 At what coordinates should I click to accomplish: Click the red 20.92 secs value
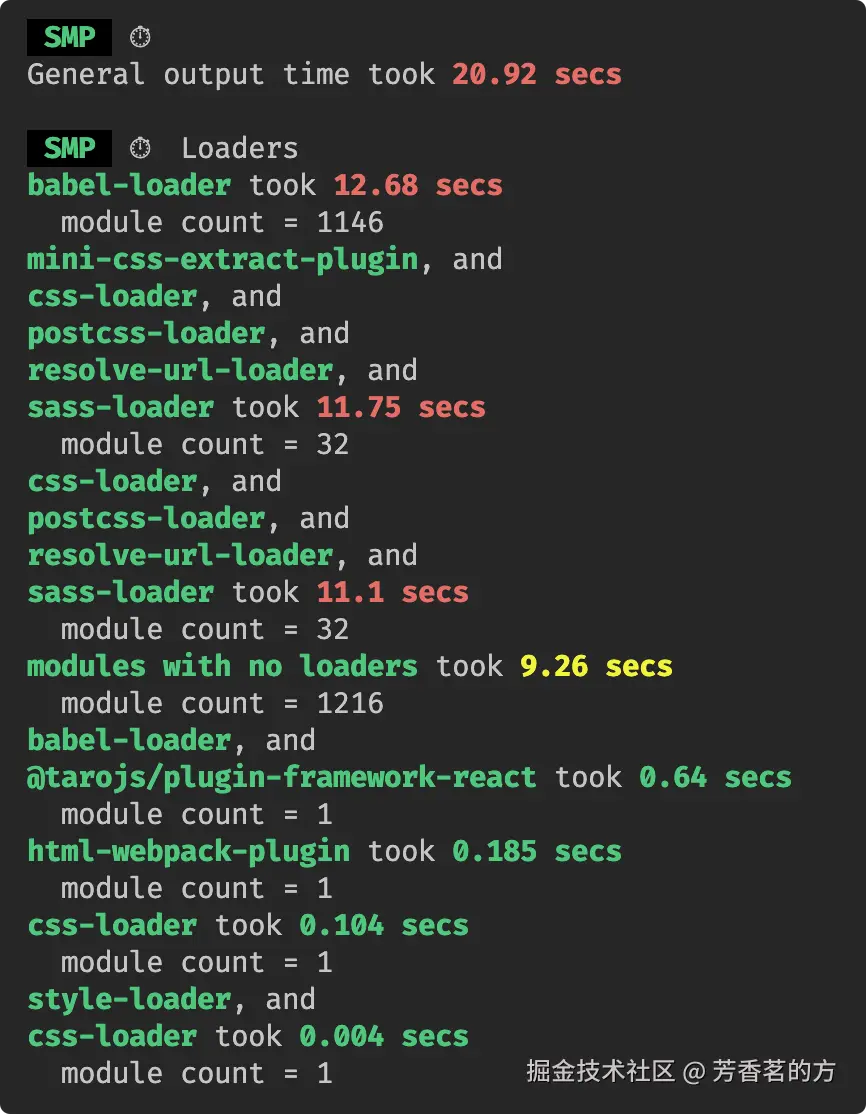pos(536,74)
